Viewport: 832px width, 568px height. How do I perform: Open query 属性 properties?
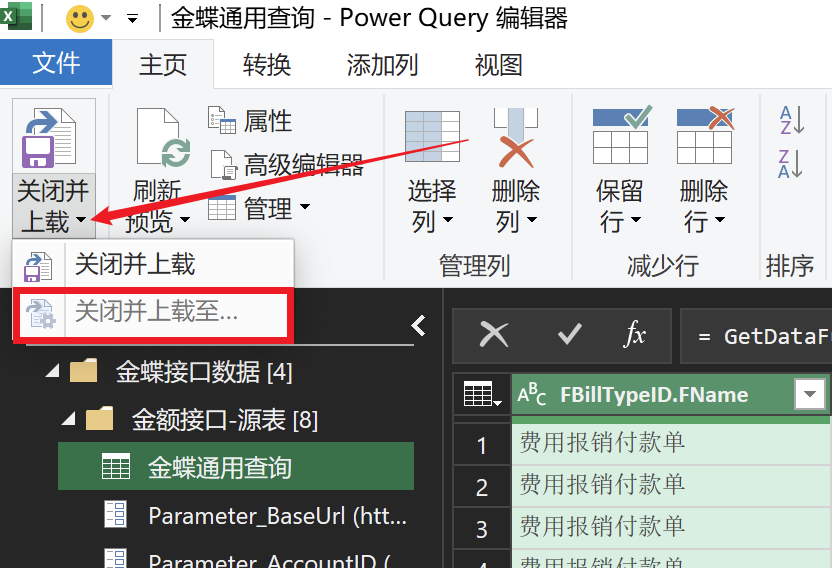coord(250,121)
